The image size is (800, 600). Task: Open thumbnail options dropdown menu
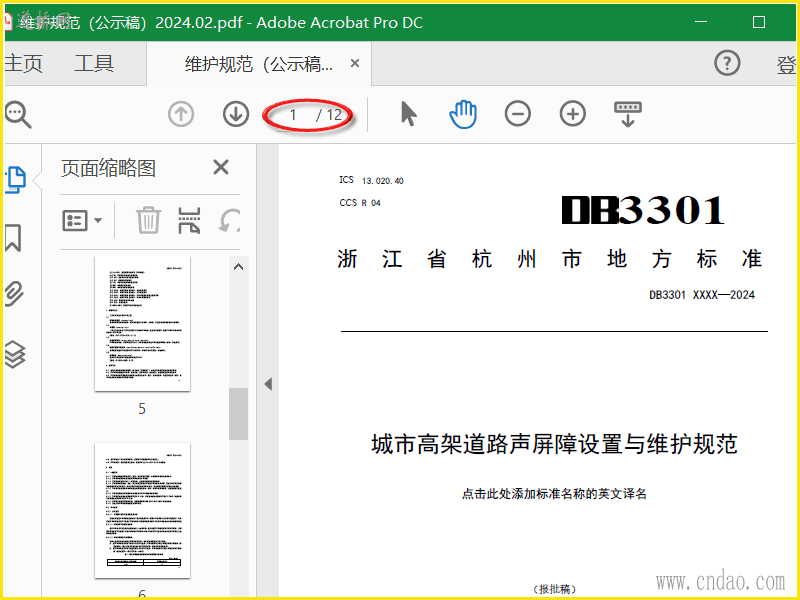click(82, 221)
